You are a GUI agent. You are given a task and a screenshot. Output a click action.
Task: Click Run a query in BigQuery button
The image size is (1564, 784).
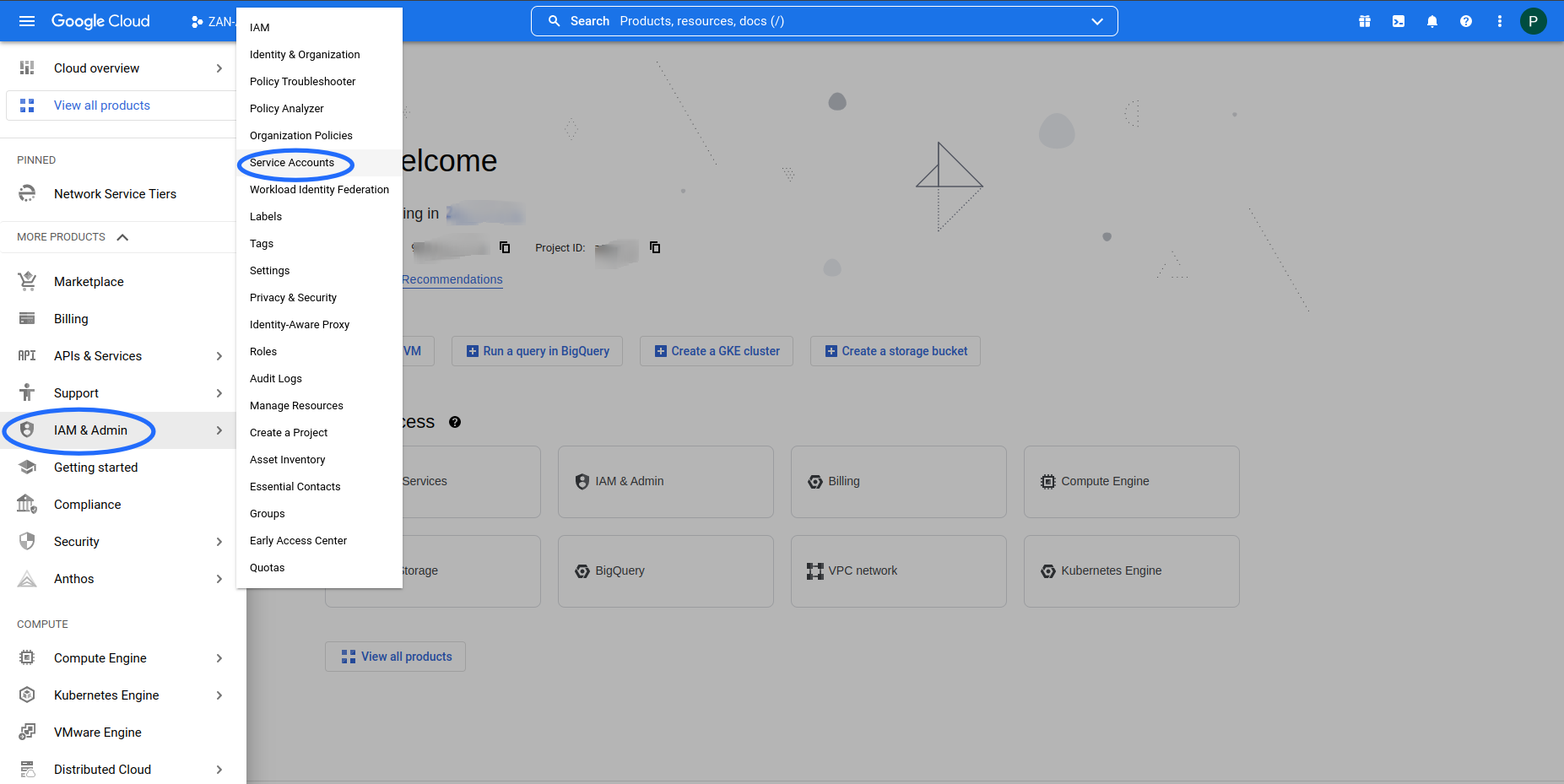click(537, 351)
